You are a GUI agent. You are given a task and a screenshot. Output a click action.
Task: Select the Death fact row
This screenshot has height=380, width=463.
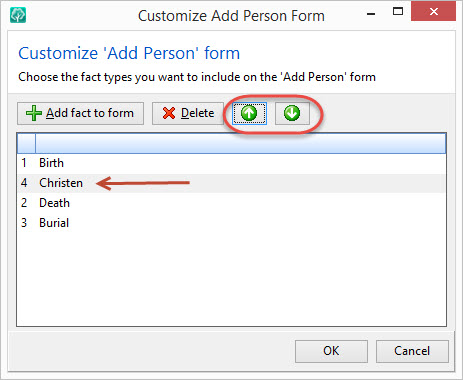click(x=231, y=203)
